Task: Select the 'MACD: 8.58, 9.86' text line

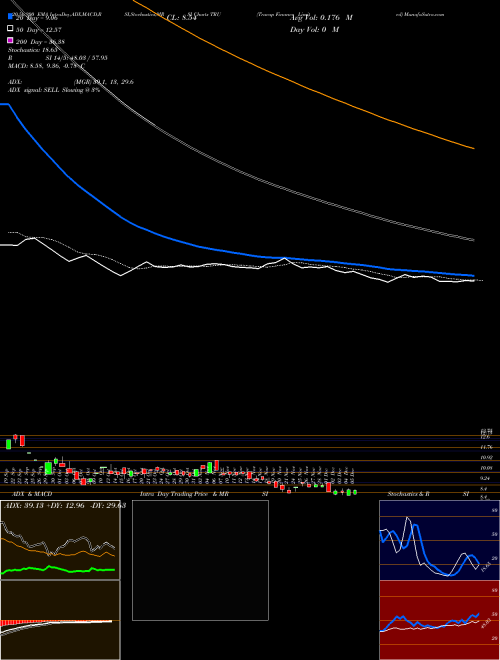Action: point(46,66)
